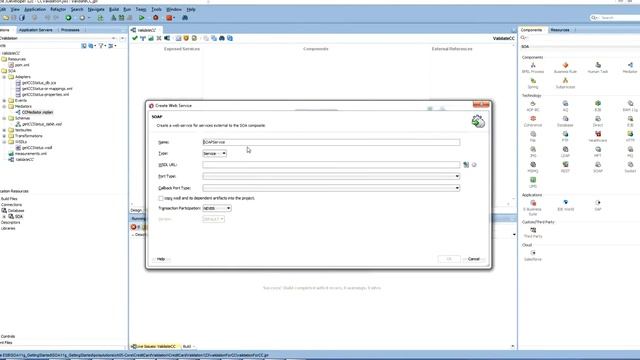Viewport: 640px width, 360px height.
Task: Expand the Events folder in project tree
Action: click(4, 100)
